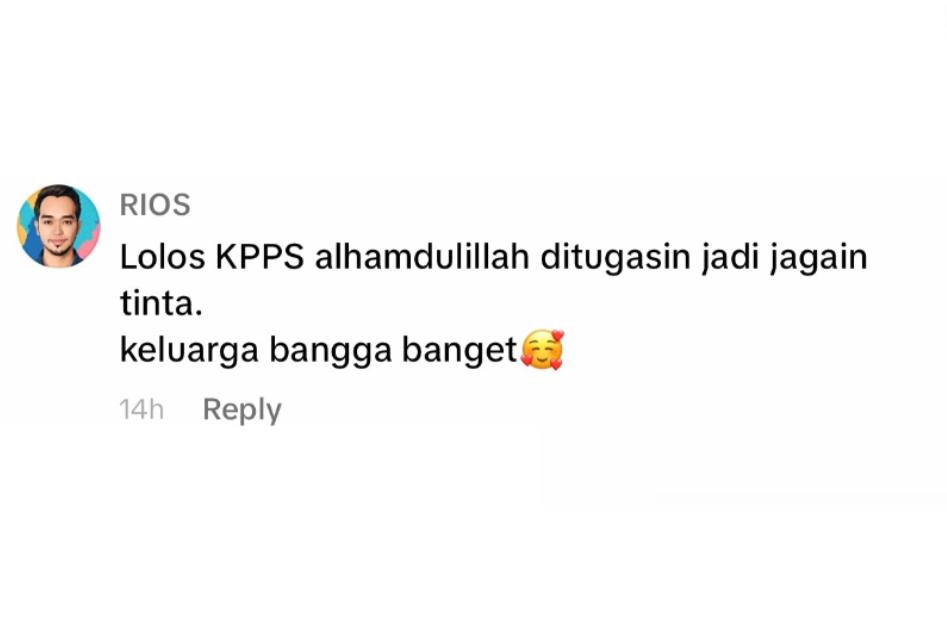Tap the Reply button under the comment

pos(242,410)
